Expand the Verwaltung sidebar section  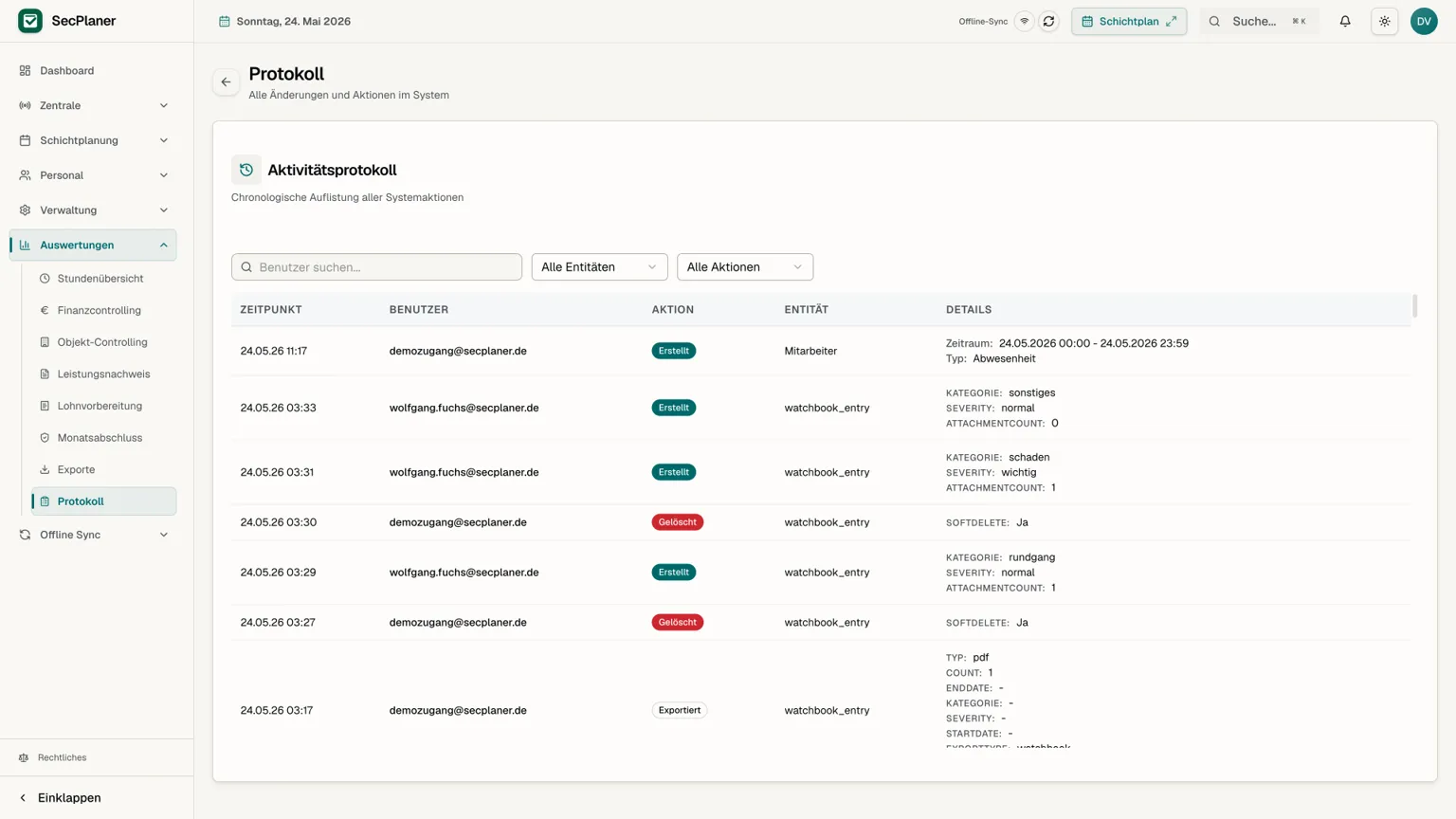93,210
